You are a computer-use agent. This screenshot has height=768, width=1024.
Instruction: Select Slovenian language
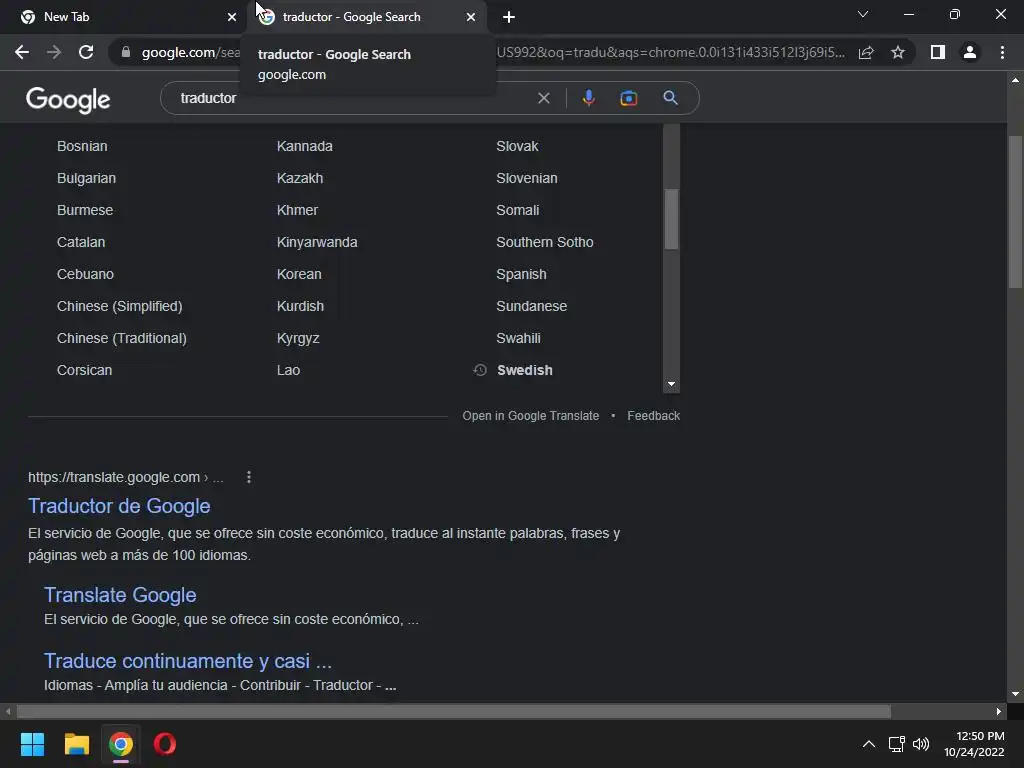click(527, 178)
